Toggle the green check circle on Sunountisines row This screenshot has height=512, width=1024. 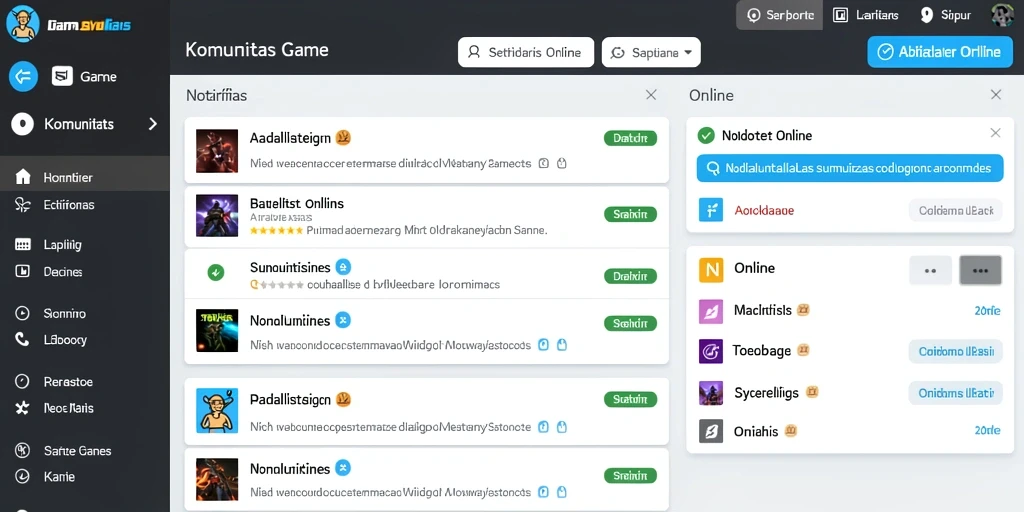pos(216,273)
